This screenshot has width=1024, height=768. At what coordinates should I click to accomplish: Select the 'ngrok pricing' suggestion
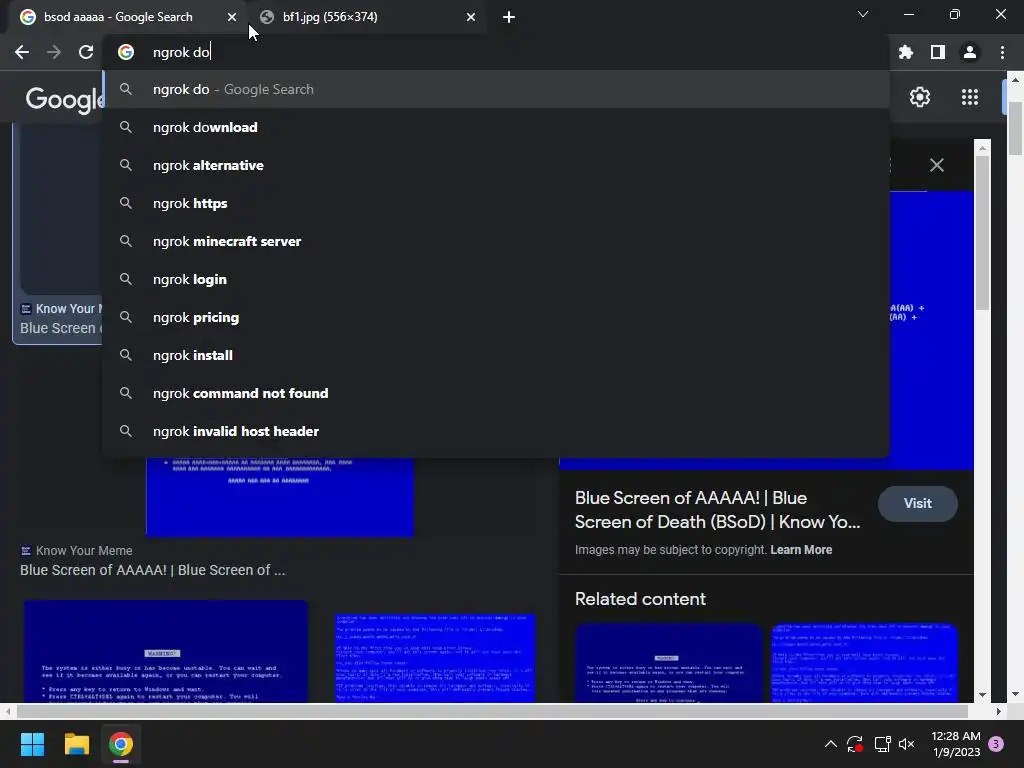496,317
